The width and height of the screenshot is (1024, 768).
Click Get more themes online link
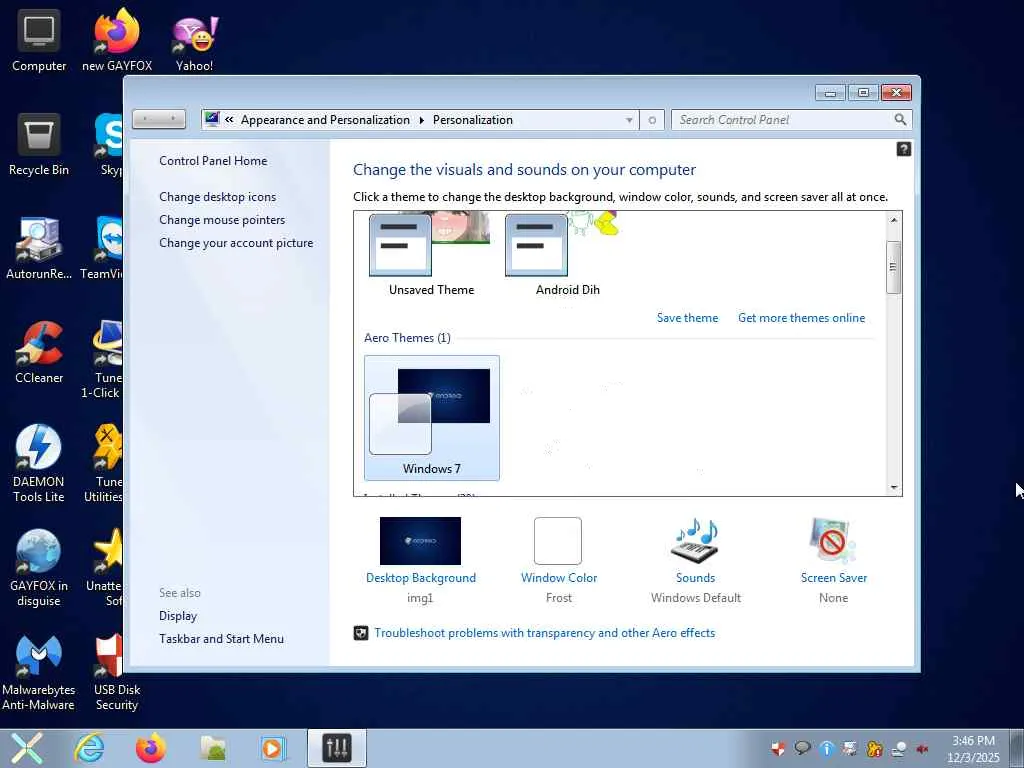(x=801, y=318)
